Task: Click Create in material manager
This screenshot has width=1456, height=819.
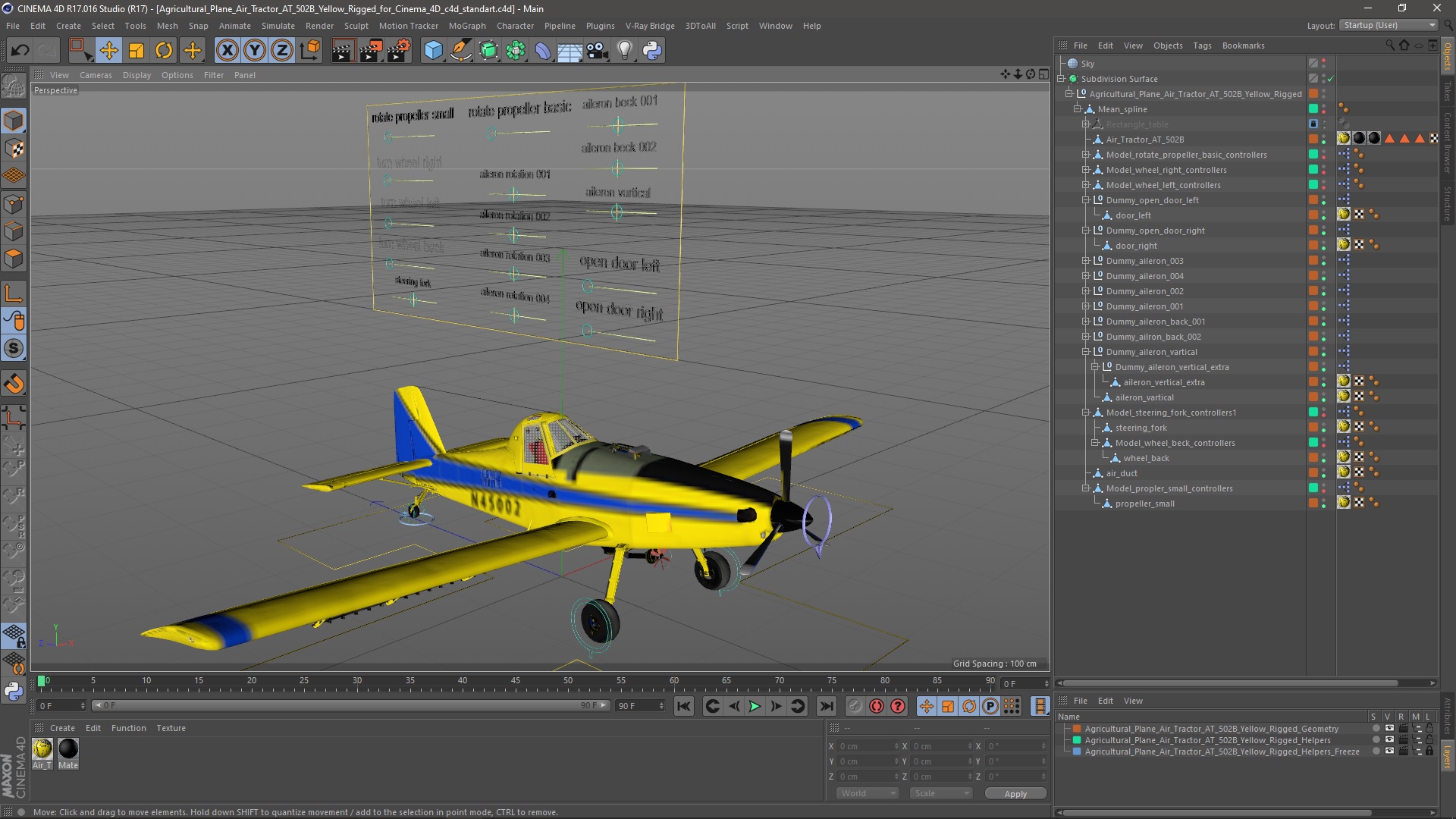Action: click(62, 728)
